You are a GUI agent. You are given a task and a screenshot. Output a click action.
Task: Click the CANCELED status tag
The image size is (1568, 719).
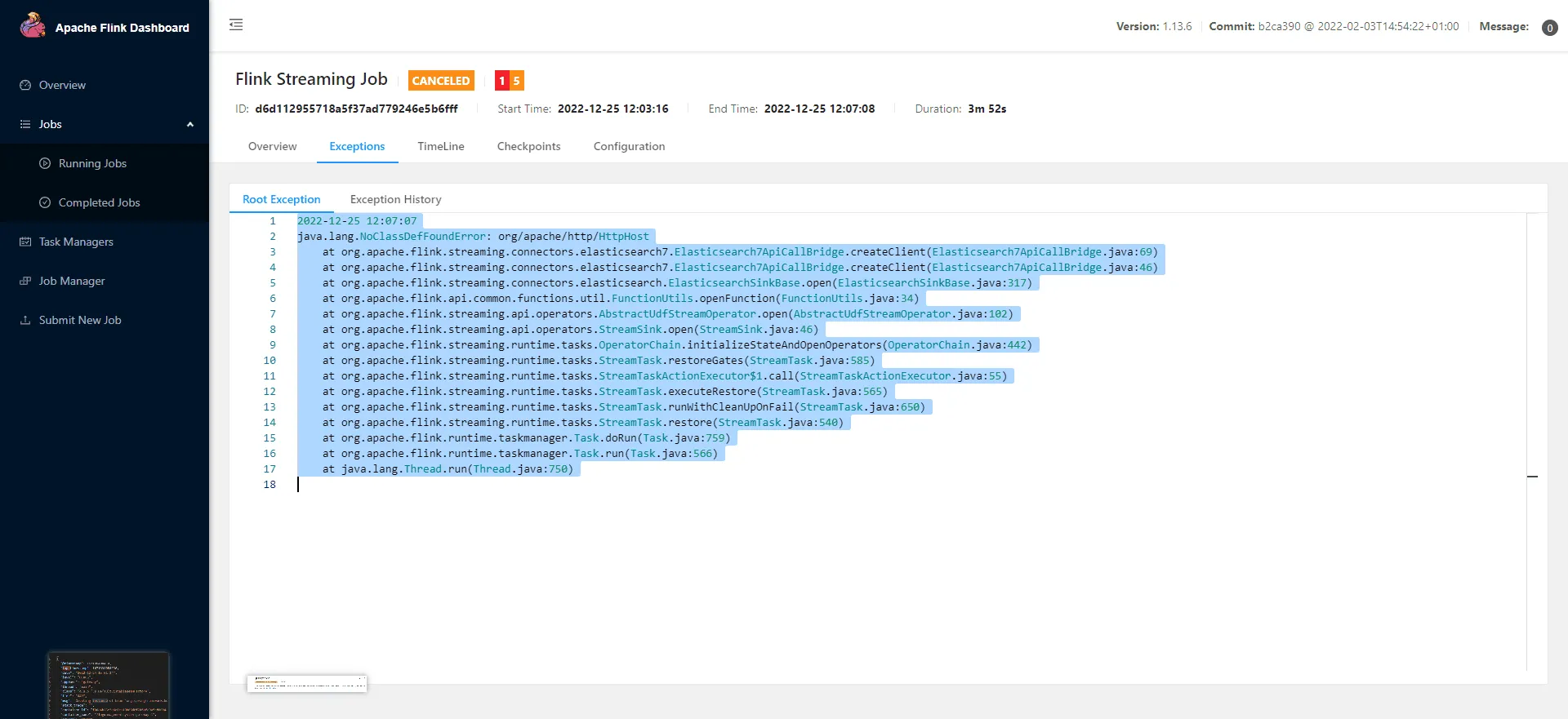(x=441, y=81)
